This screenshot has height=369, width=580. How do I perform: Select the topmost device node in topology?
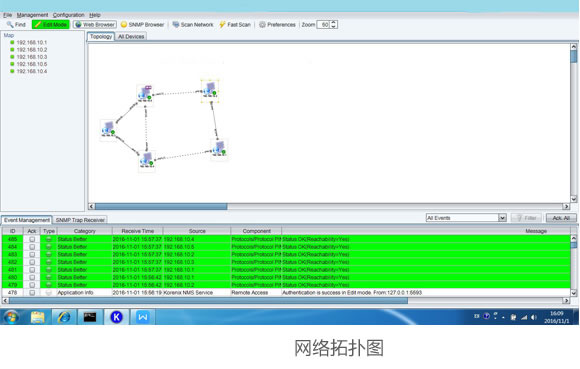tap(210, 90)
